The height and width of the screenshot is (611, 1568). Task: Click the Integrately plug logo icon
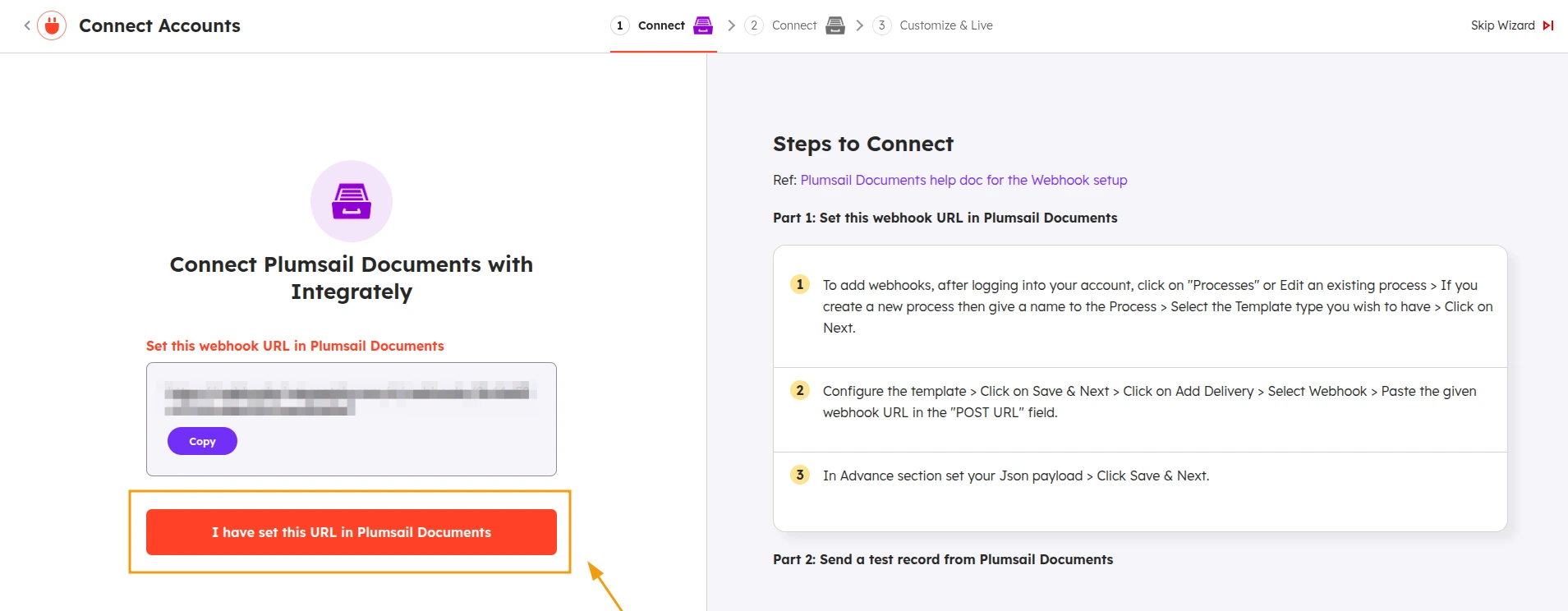point(52,25)
